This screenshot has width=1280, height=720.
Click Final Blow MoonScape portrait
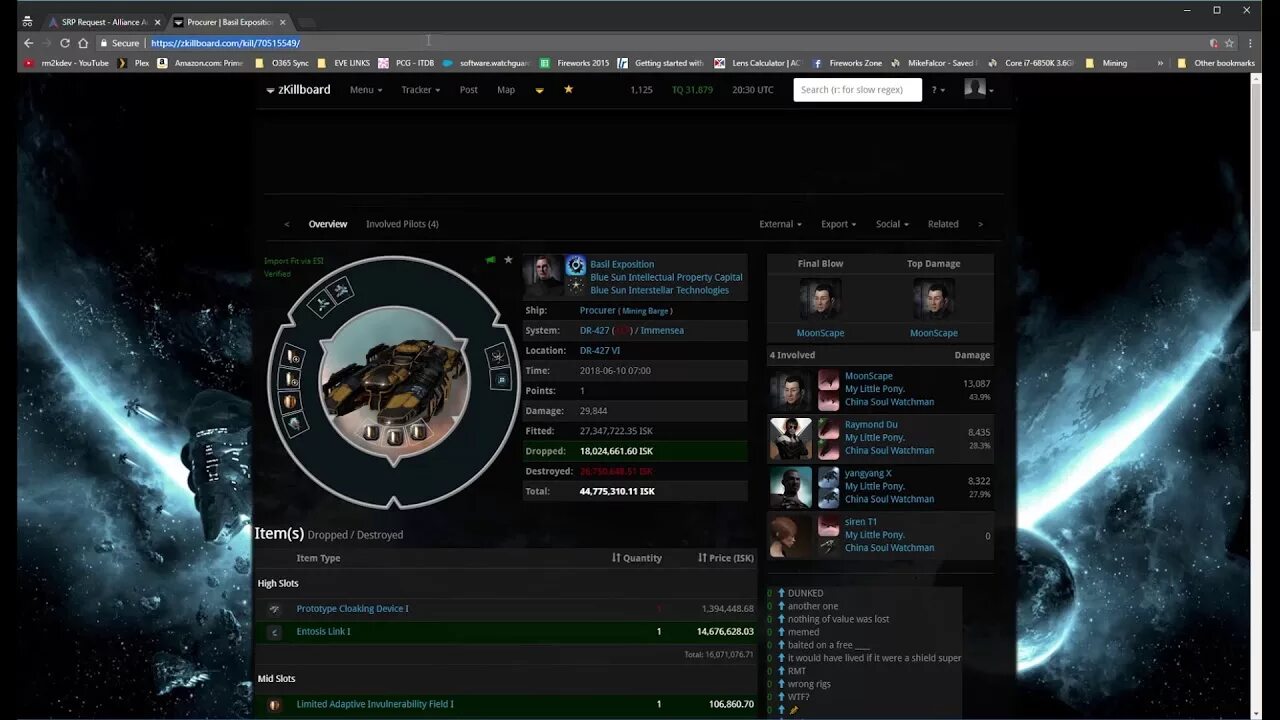820,299
